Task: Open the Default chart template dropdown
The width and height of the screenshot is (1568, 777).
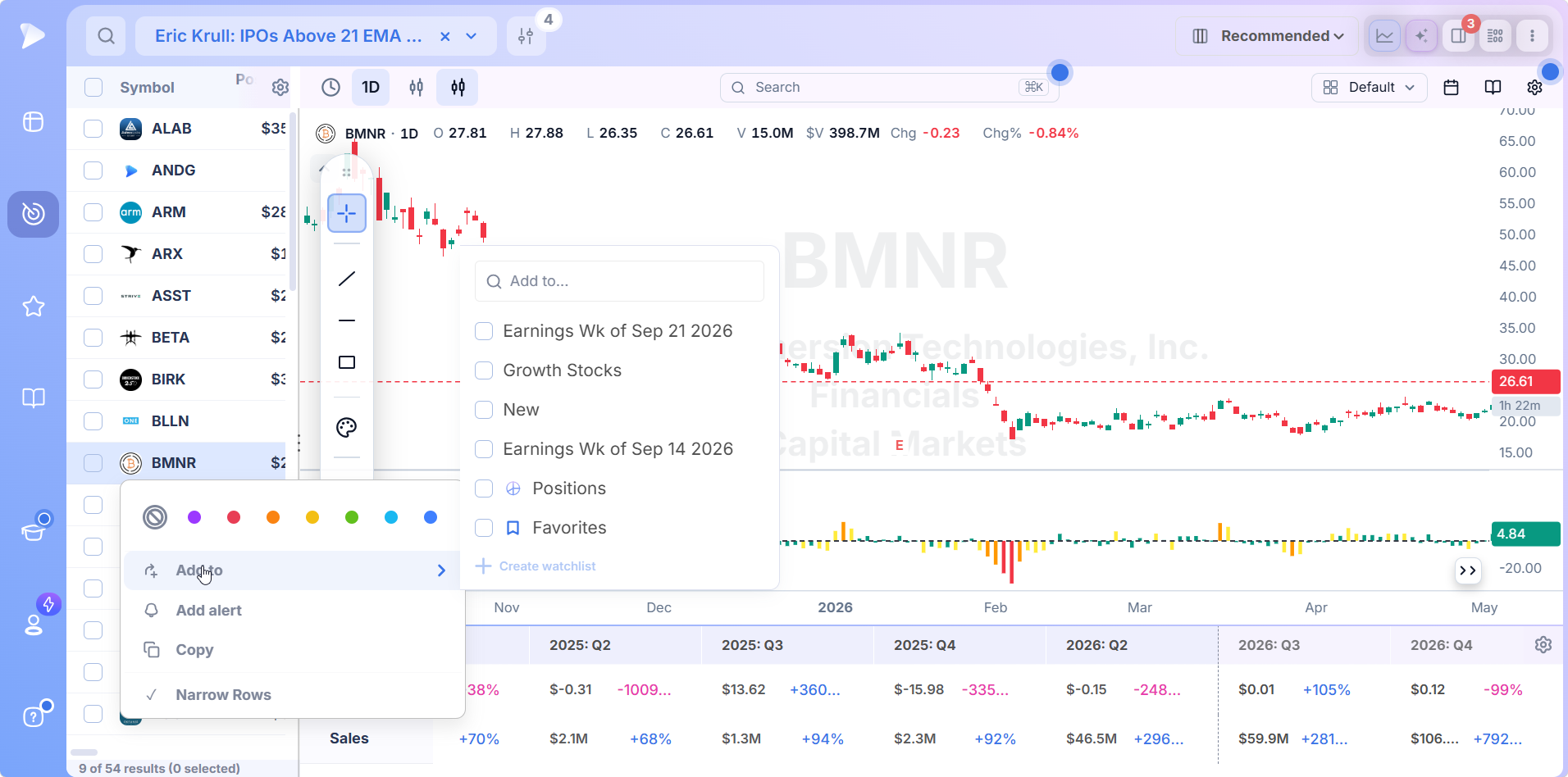Action: [1369, 88]
